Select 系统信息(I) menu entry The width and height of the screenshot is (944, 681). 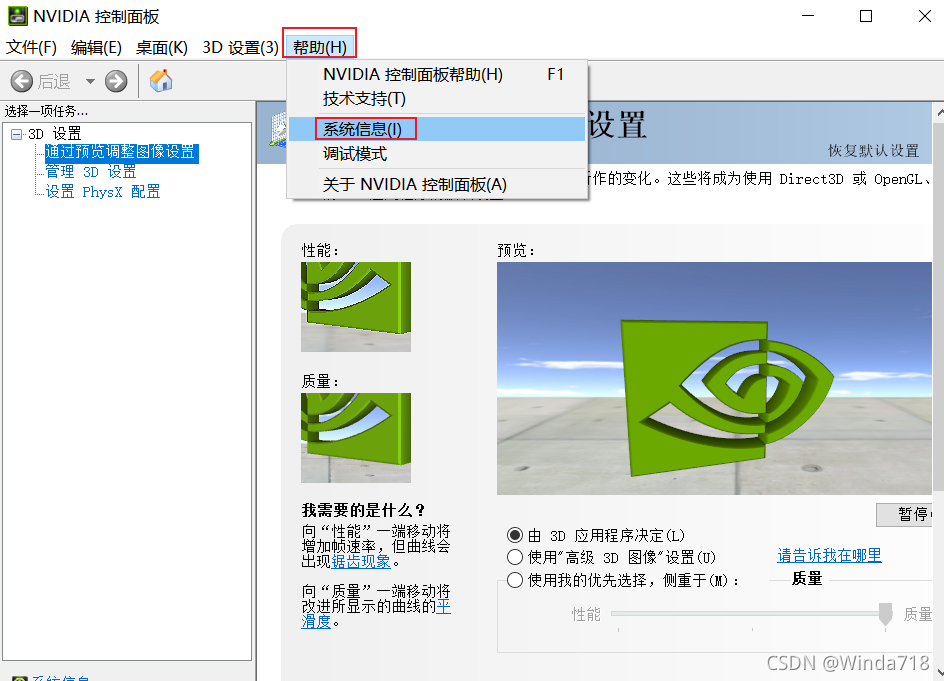point(437,129)
